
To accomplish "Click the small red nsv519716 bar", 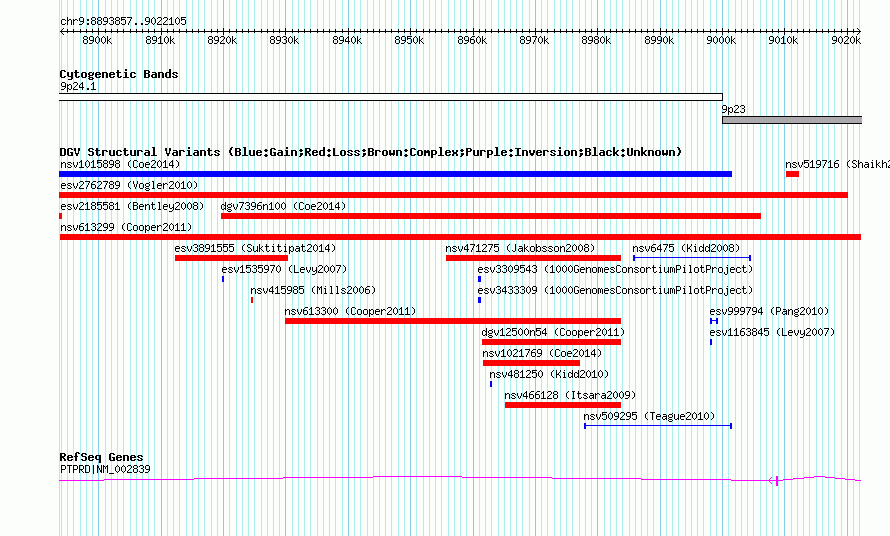I will click(x=792, y=174).
